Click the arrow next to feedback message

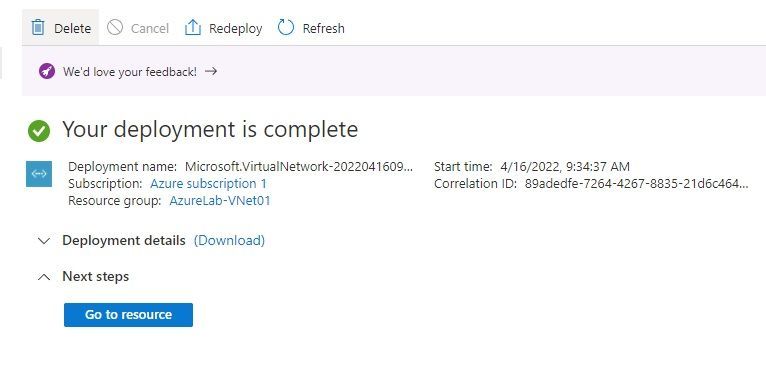tap(211, 71)
